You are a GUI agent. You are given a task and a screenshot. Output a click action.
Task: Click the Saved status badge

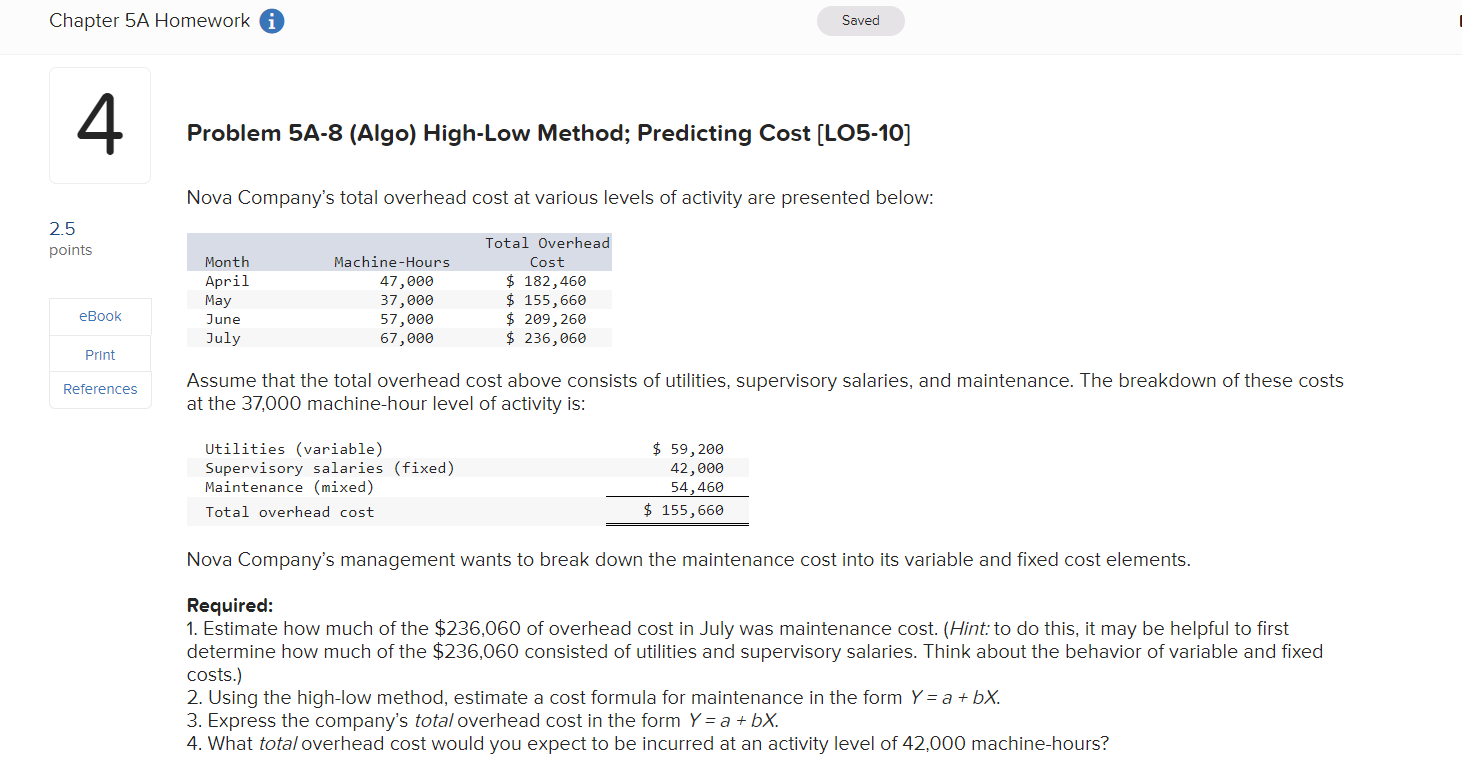click(x=860, y=20)
